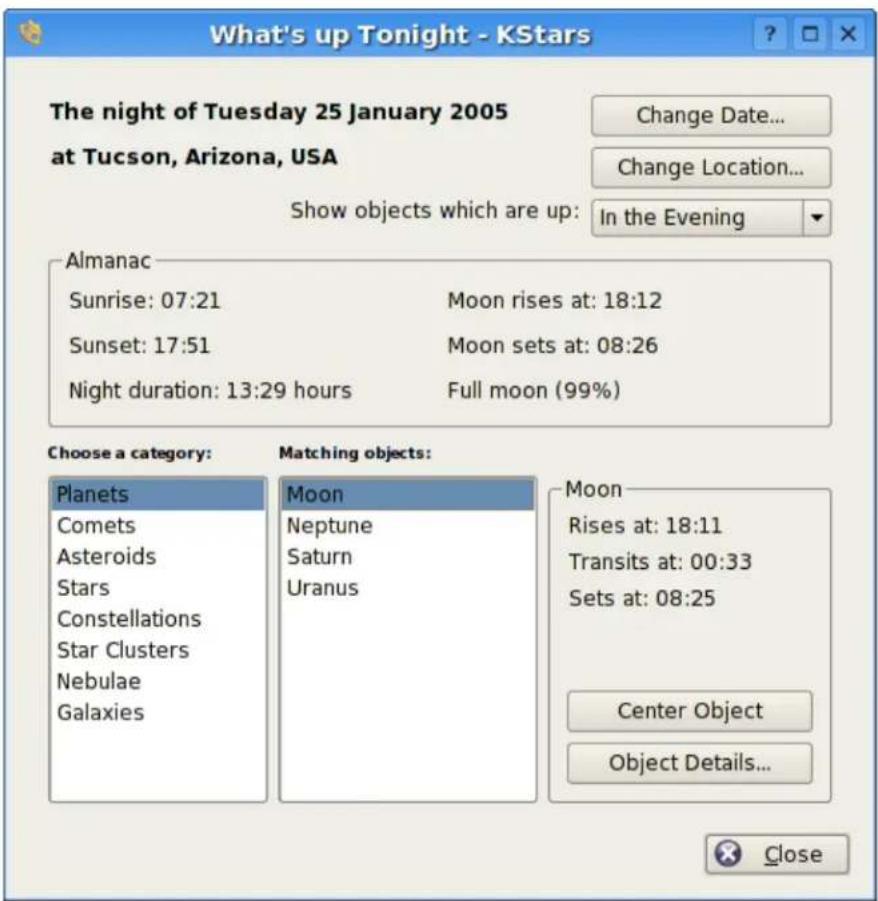Select the Asteroids category
Viewport: 878px width, 901px height.
(158, 556)
